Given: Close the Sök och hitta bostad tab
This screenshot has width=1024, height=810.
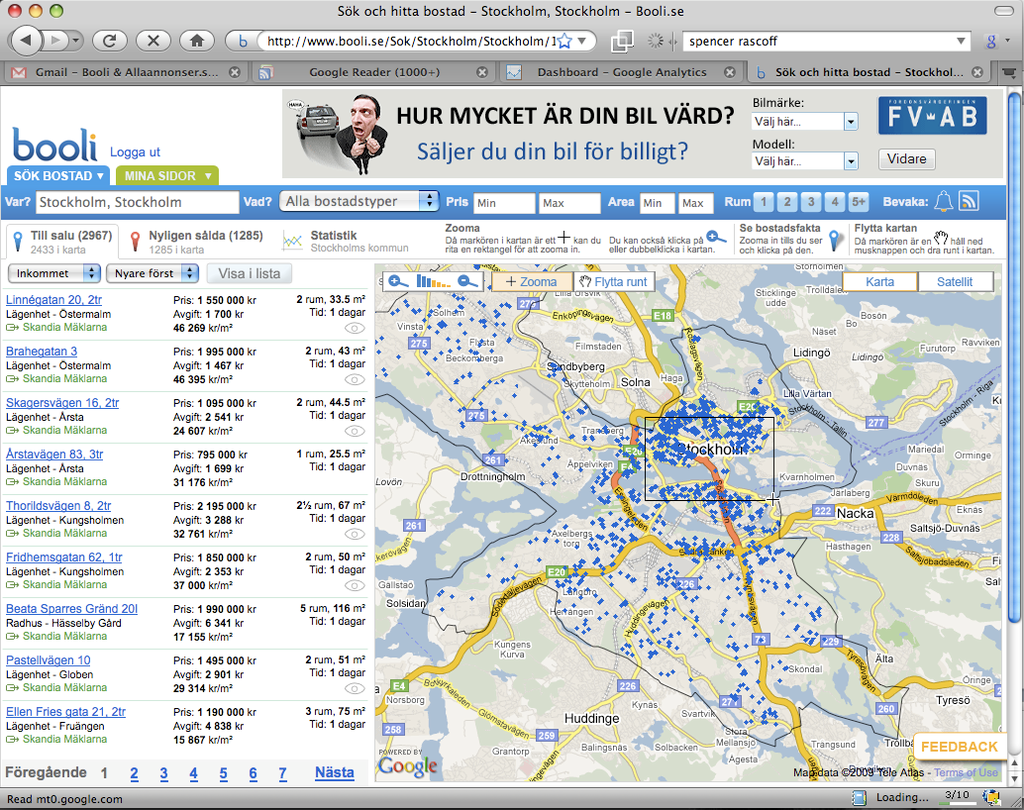Looking at the screenshot, I should [x=977, y=72].
